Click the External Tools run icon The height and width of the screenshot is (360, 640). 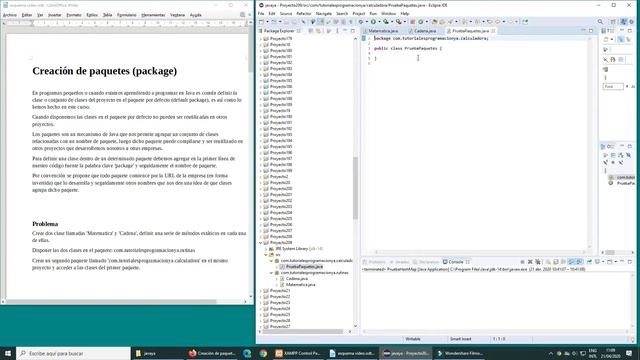pos(399,22)
